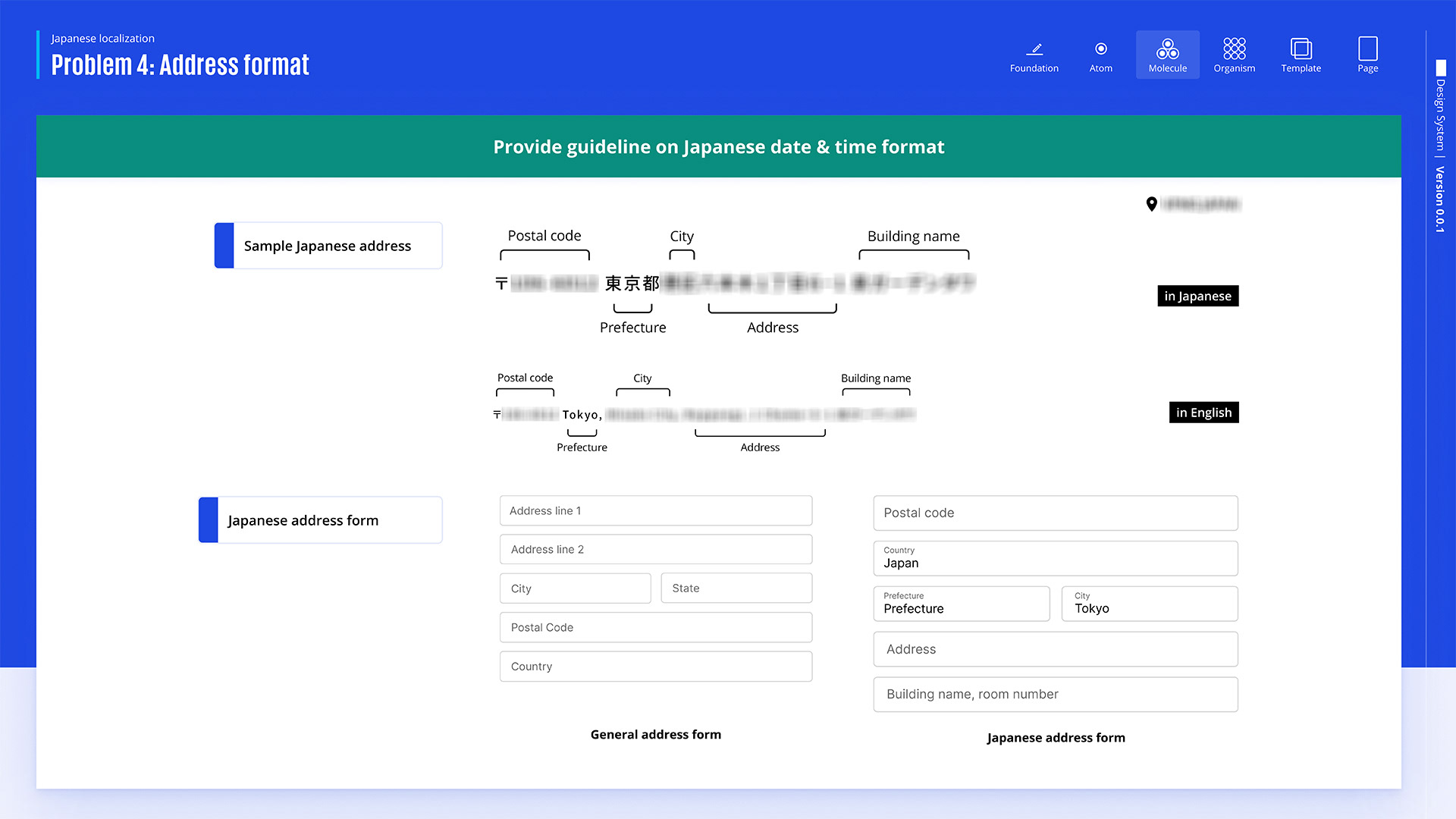Open the Country Japan dropdown

click(x=1056, y=558)
